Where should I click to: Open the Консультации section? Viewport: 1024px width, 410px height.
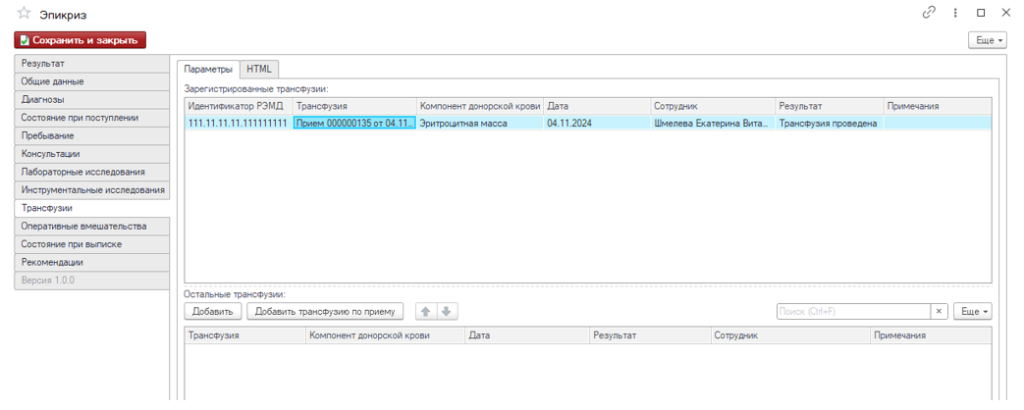(91, 154)
